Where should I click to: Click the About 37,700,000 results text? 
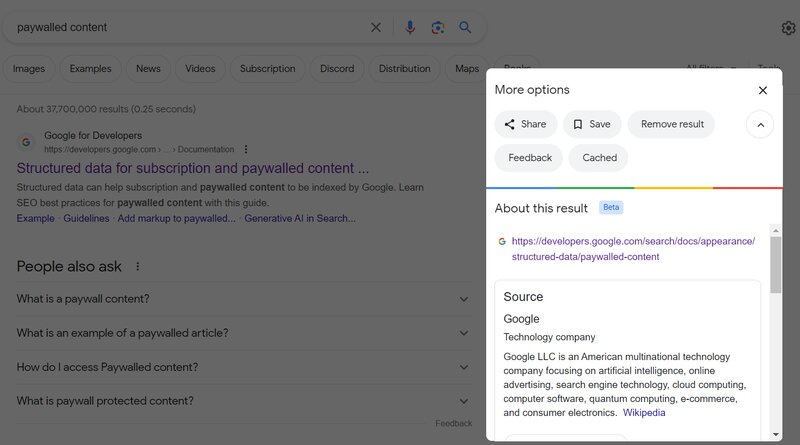106,109
